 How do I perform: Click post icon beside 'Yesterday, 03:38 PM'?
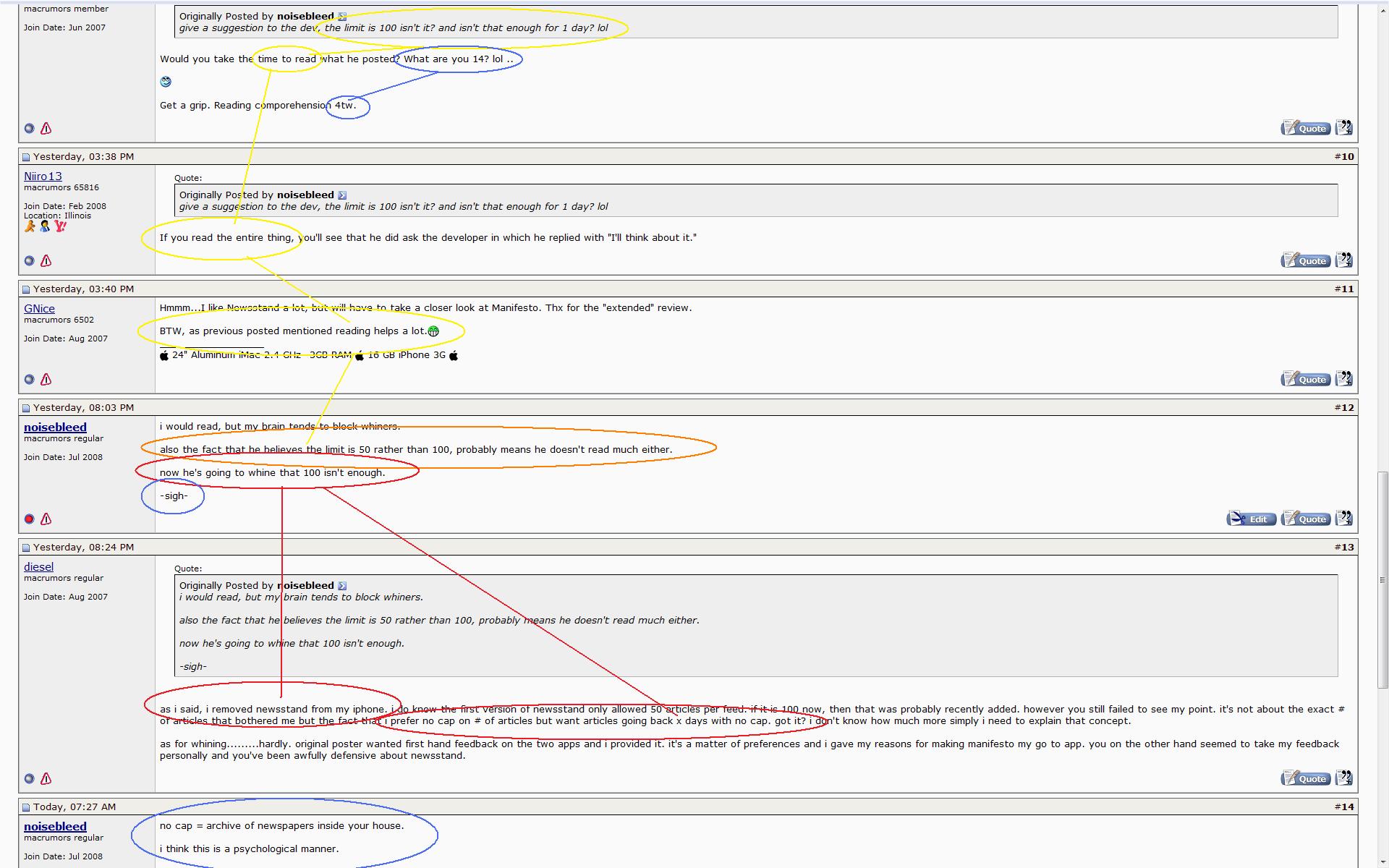(26, 157)
